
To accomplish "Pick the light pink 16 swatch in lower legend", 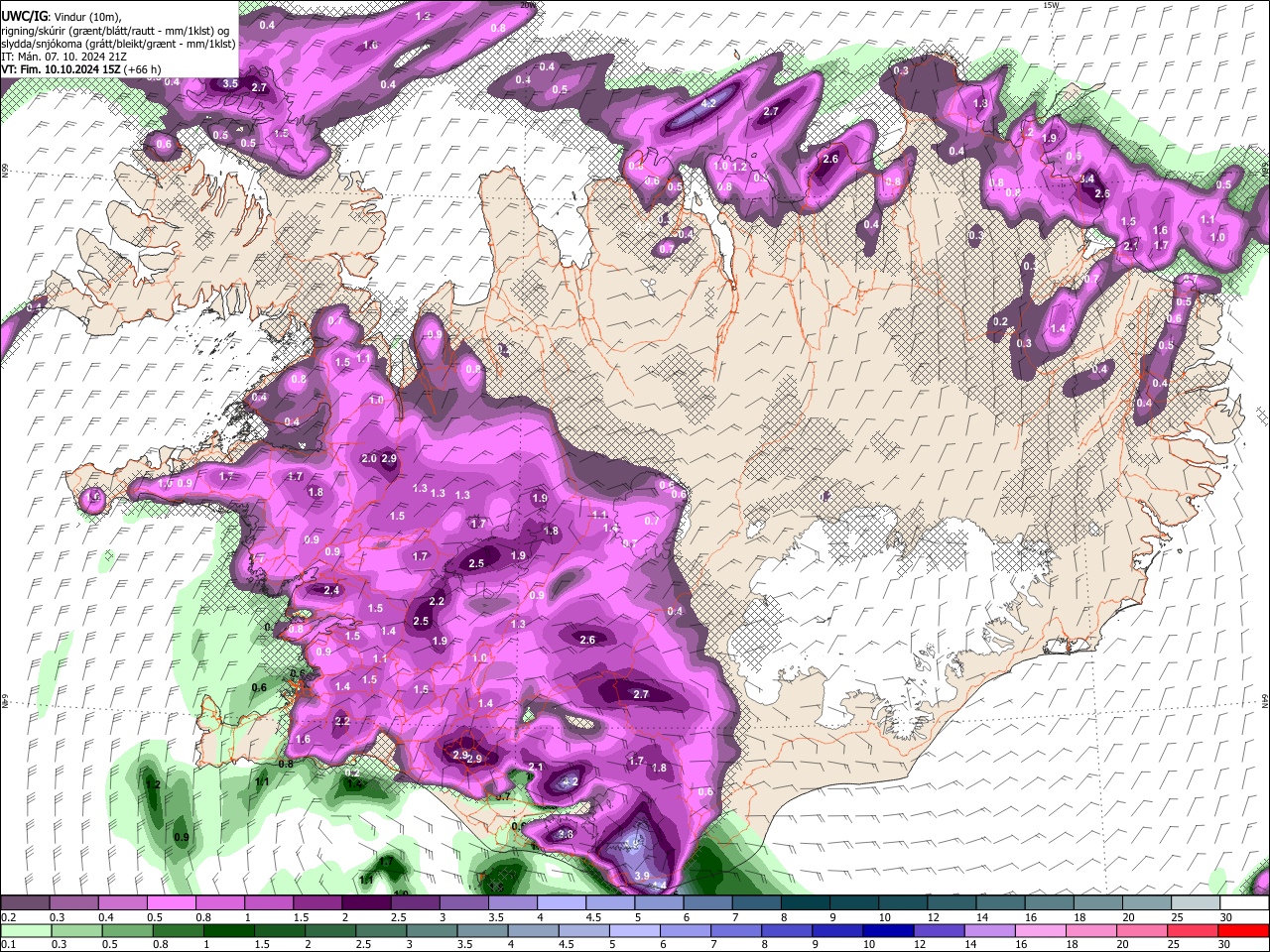I will [1040, 930].
